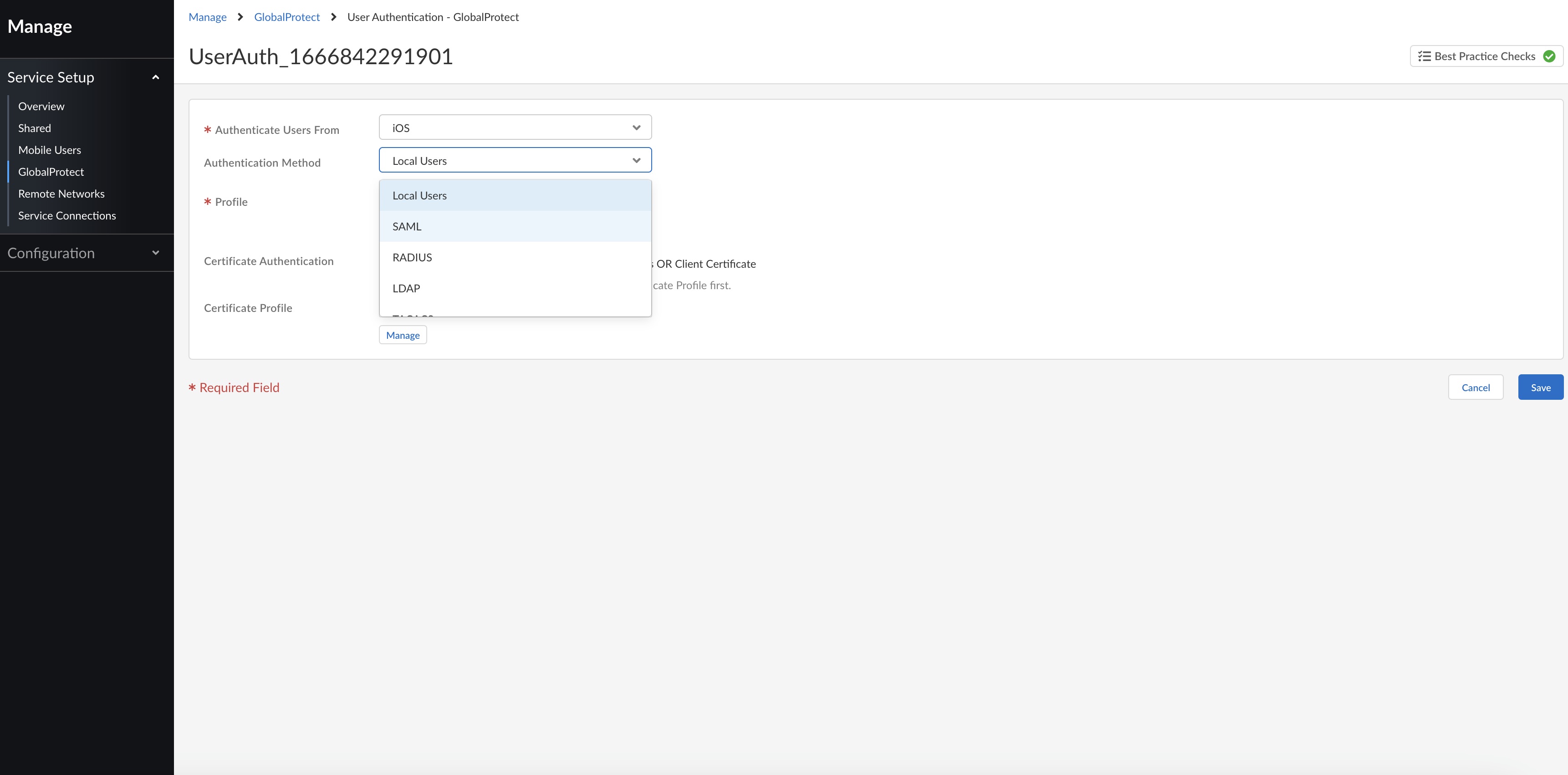Select RADIUS as the authentication method
This screenshot has width=1568, height=775.
click(x=412, y=257)
